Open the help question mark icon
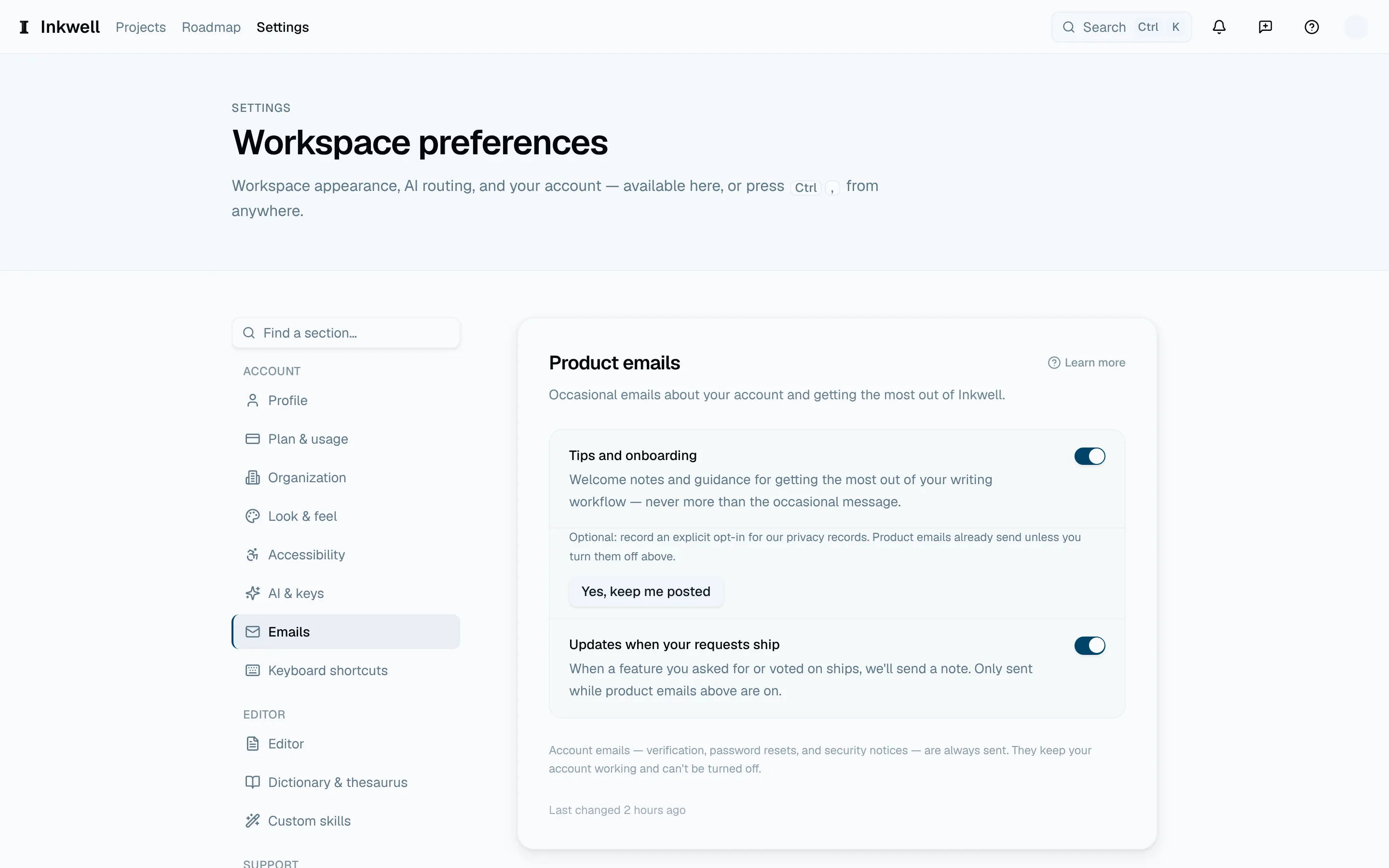Screen dimensions: 1389x868 coord(1311,27)
